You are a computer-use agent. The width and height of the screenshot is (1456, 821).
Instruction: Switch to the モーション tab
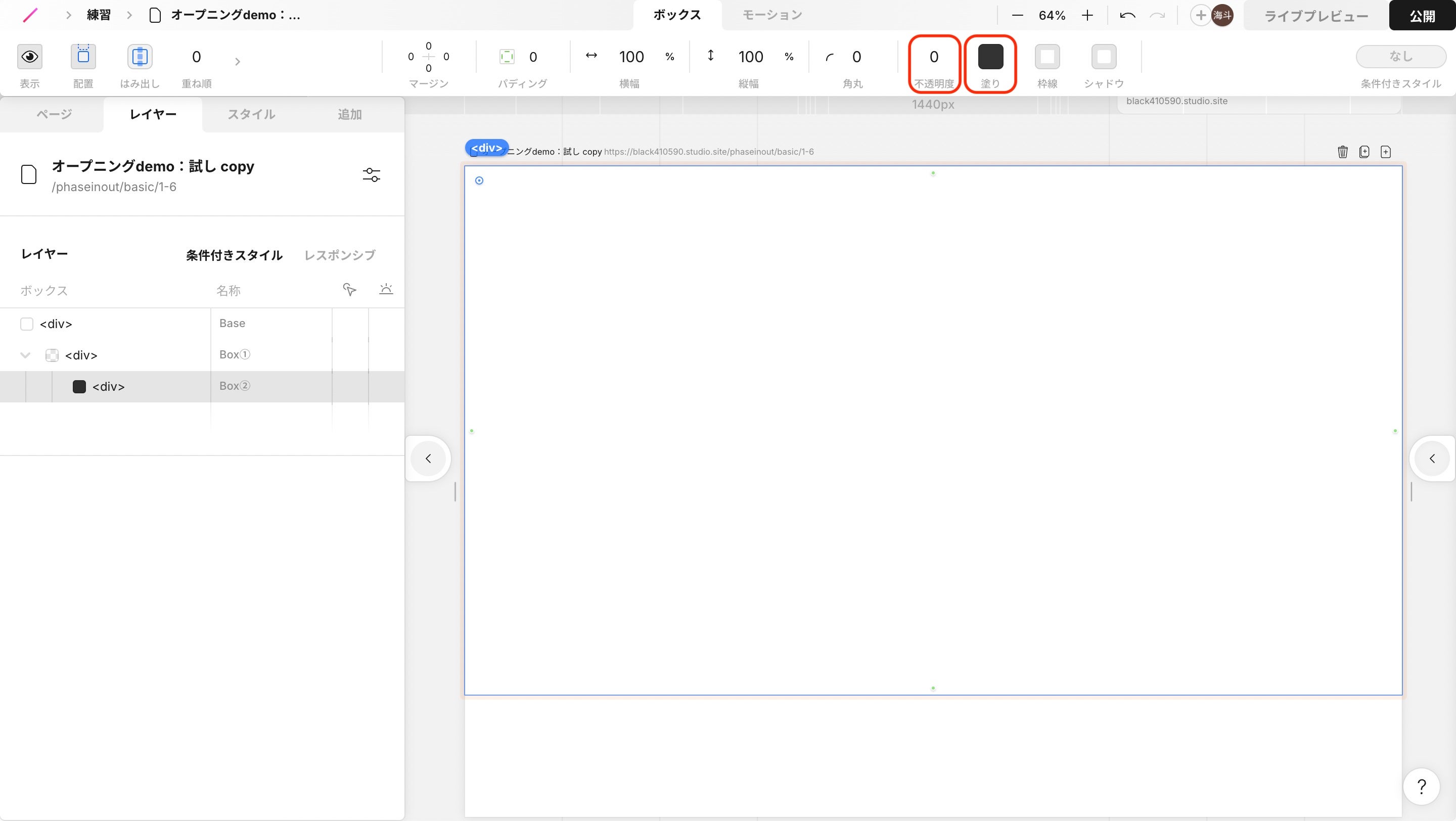pyautogui.click(x=771, y=15)
